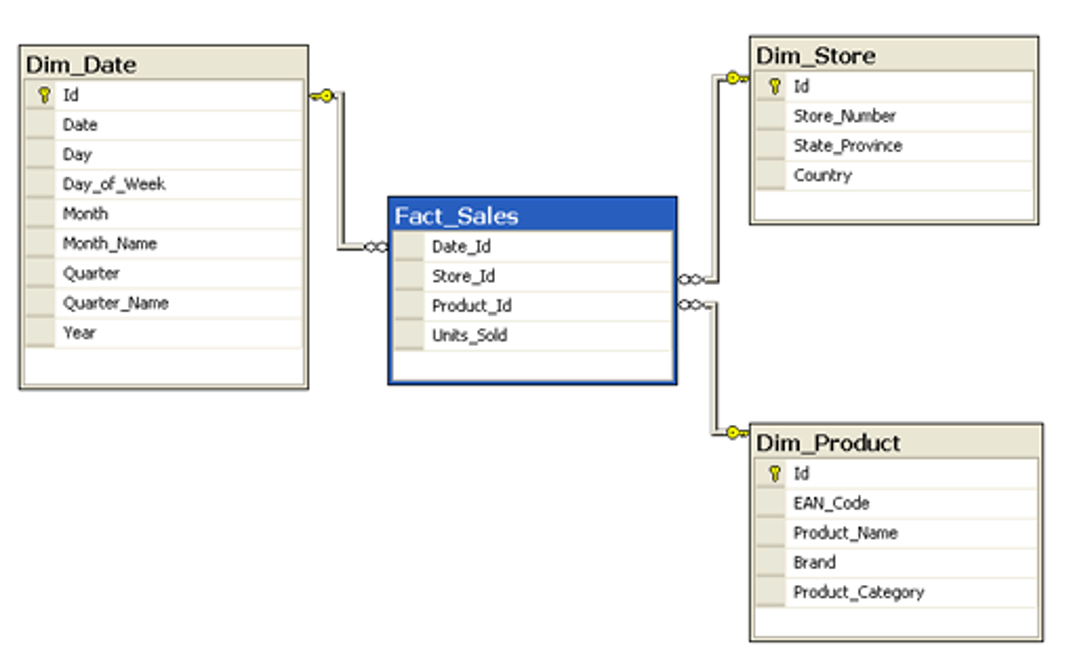Click the infinity connector beside Product_Id

[690, 304]
